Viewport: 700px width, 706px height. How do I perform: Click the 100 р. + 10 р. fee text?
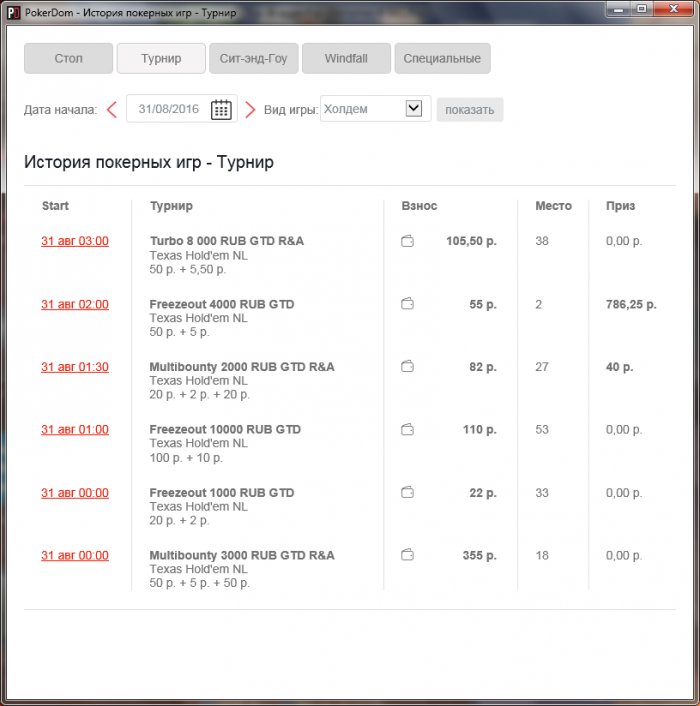coord(186,457)
